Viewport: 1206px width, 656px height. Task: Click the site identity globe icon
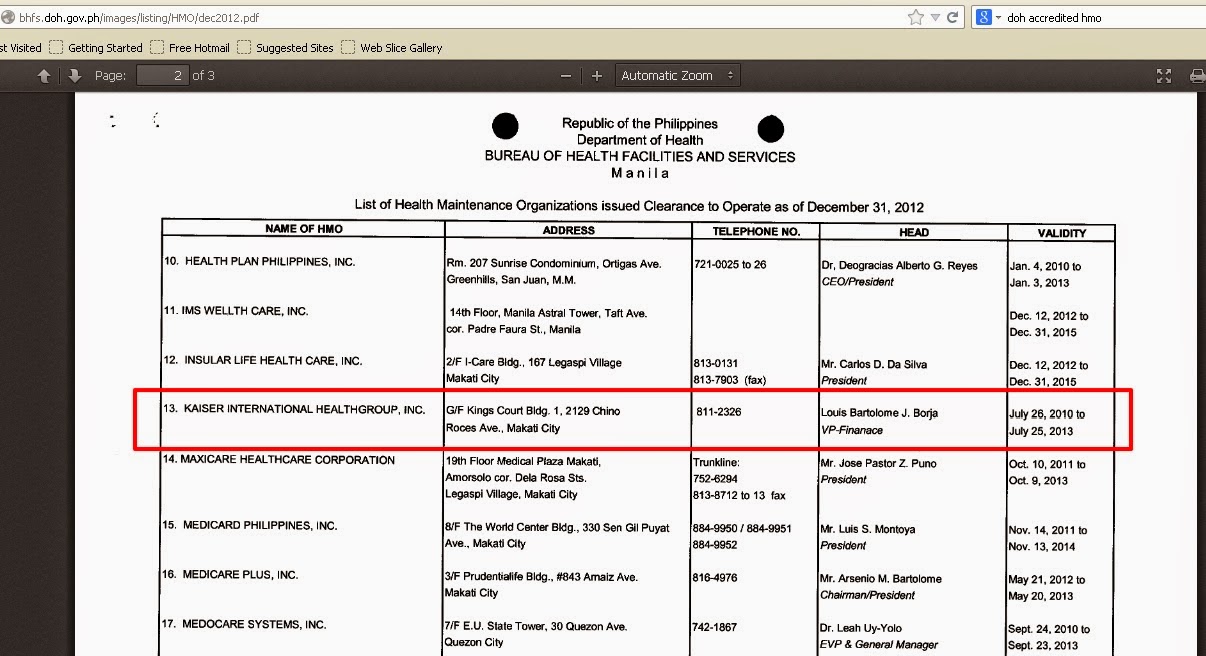click(8, 17)
